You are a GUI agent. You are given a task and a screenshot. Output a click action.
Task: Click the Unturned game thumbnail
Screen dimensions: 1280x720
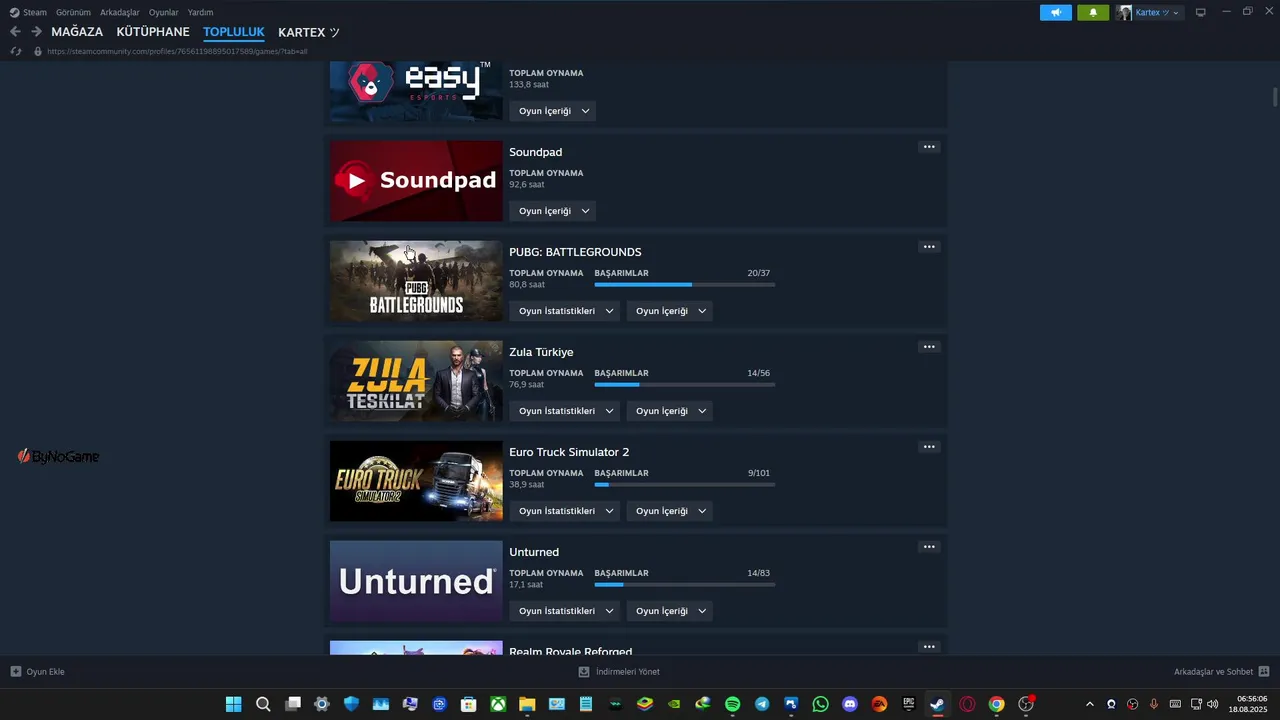point(416,581)
